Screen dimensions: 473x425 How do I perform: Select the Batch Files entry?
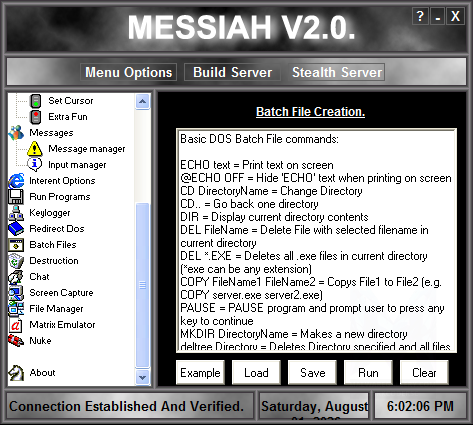(x=53, y=245)
